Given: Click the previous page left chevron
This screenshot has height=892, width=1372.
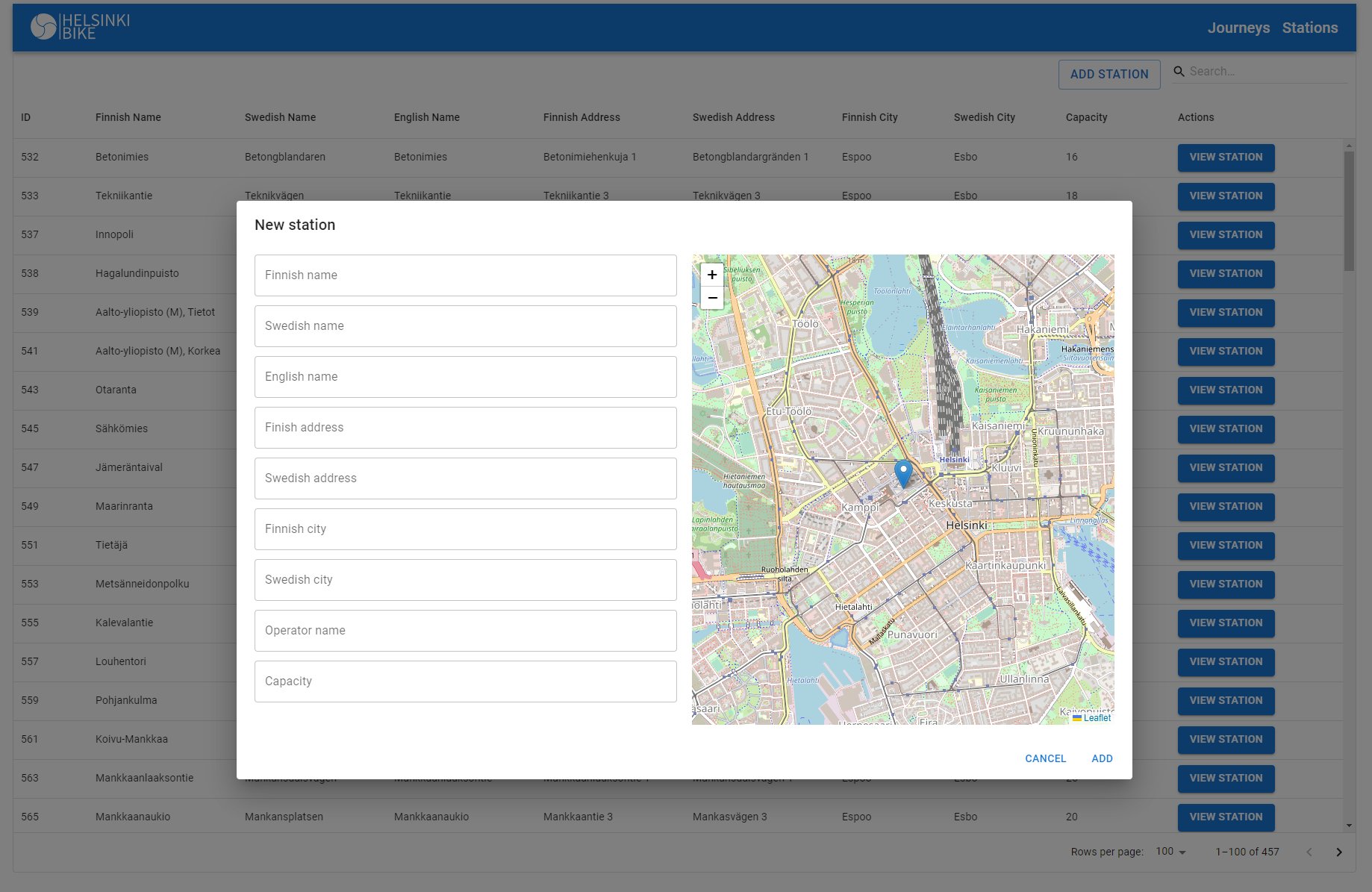Looking at the screenshot, I should (x=1309, y=852).
